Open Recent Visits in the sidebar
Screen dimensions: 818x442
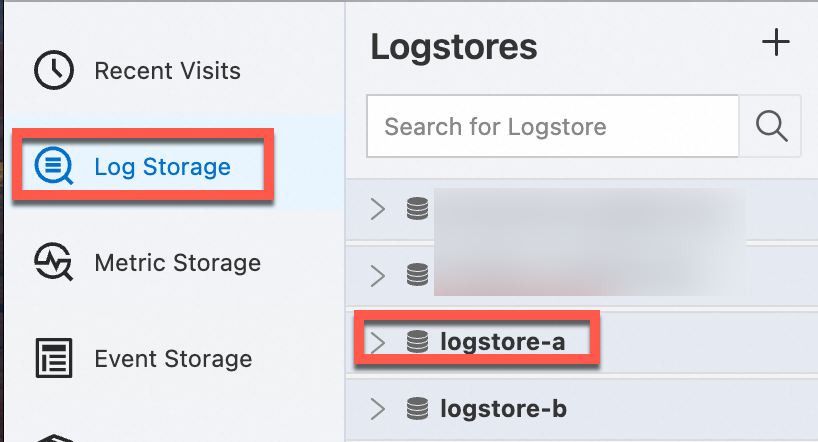[167, 71]
